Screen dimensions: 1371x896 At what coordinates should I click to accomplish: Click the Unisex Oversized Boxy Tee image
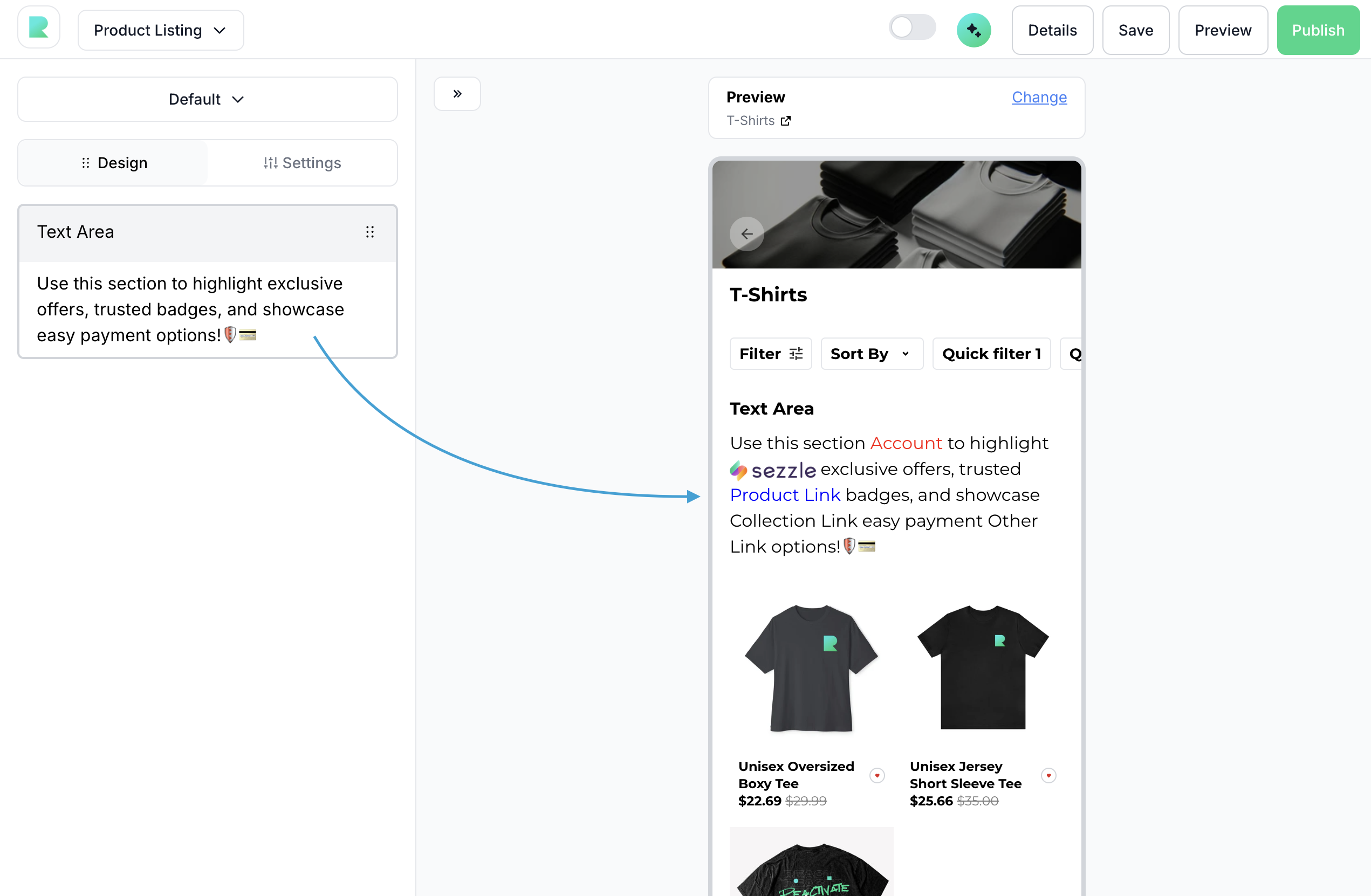point(811,668)
